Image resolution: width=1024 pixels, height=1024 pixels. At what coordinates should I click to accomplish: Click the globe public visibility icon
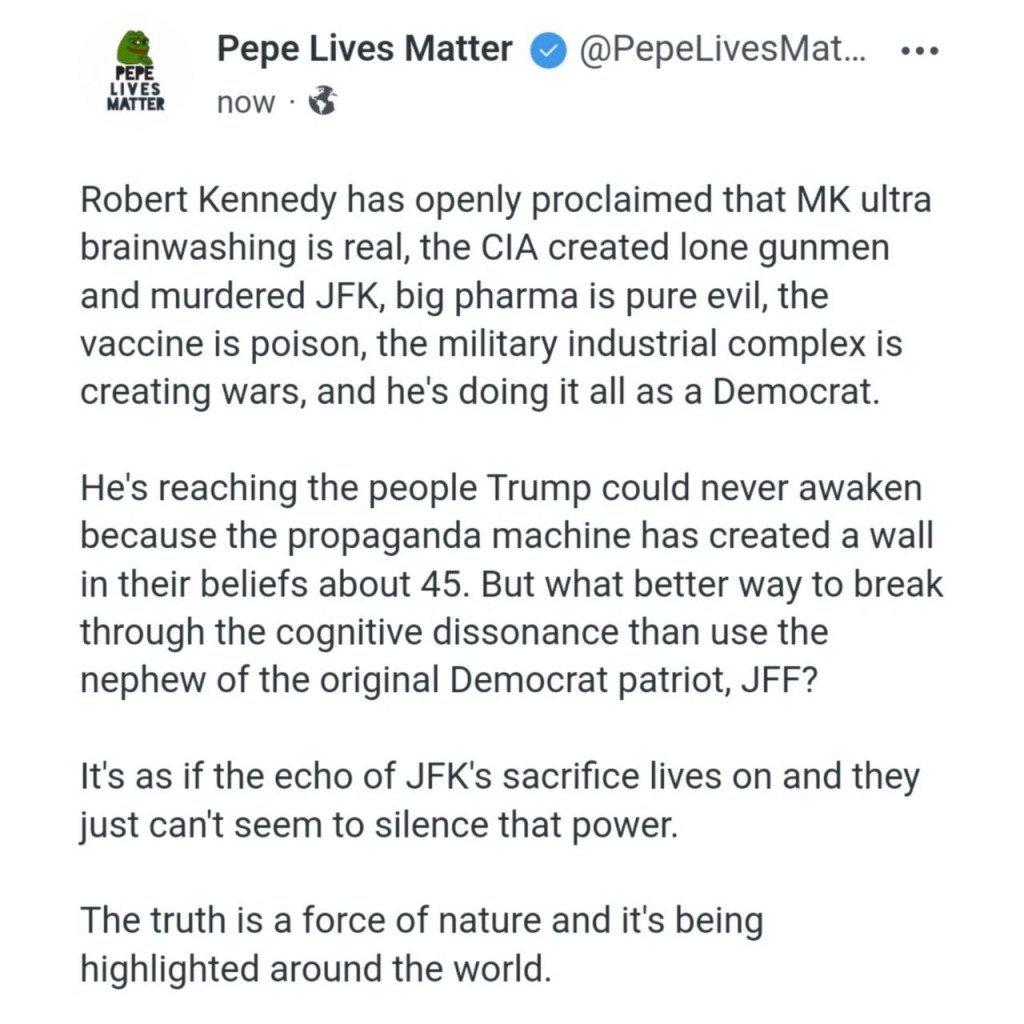322,101
